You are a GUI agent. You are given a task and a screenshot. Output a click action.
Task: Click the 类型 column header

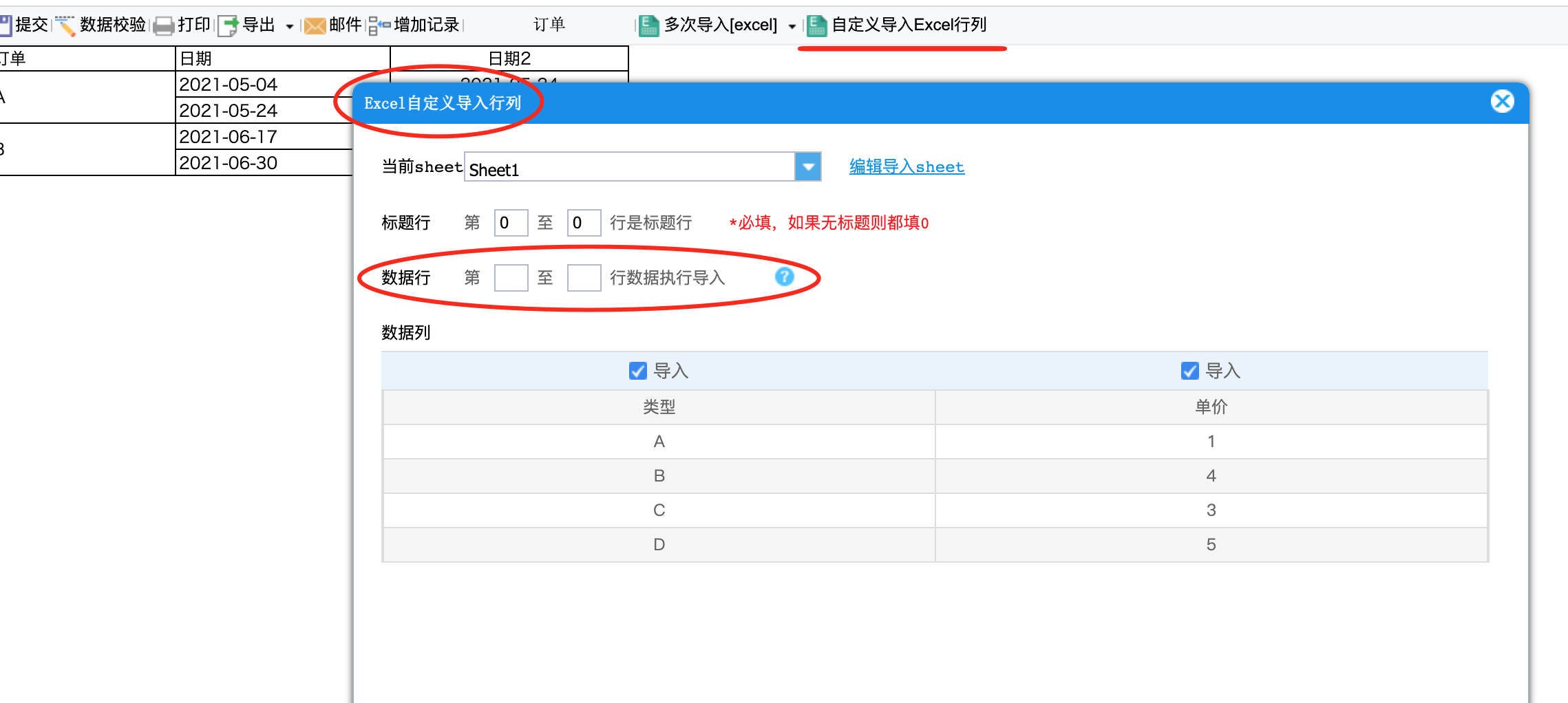(659, 407)
